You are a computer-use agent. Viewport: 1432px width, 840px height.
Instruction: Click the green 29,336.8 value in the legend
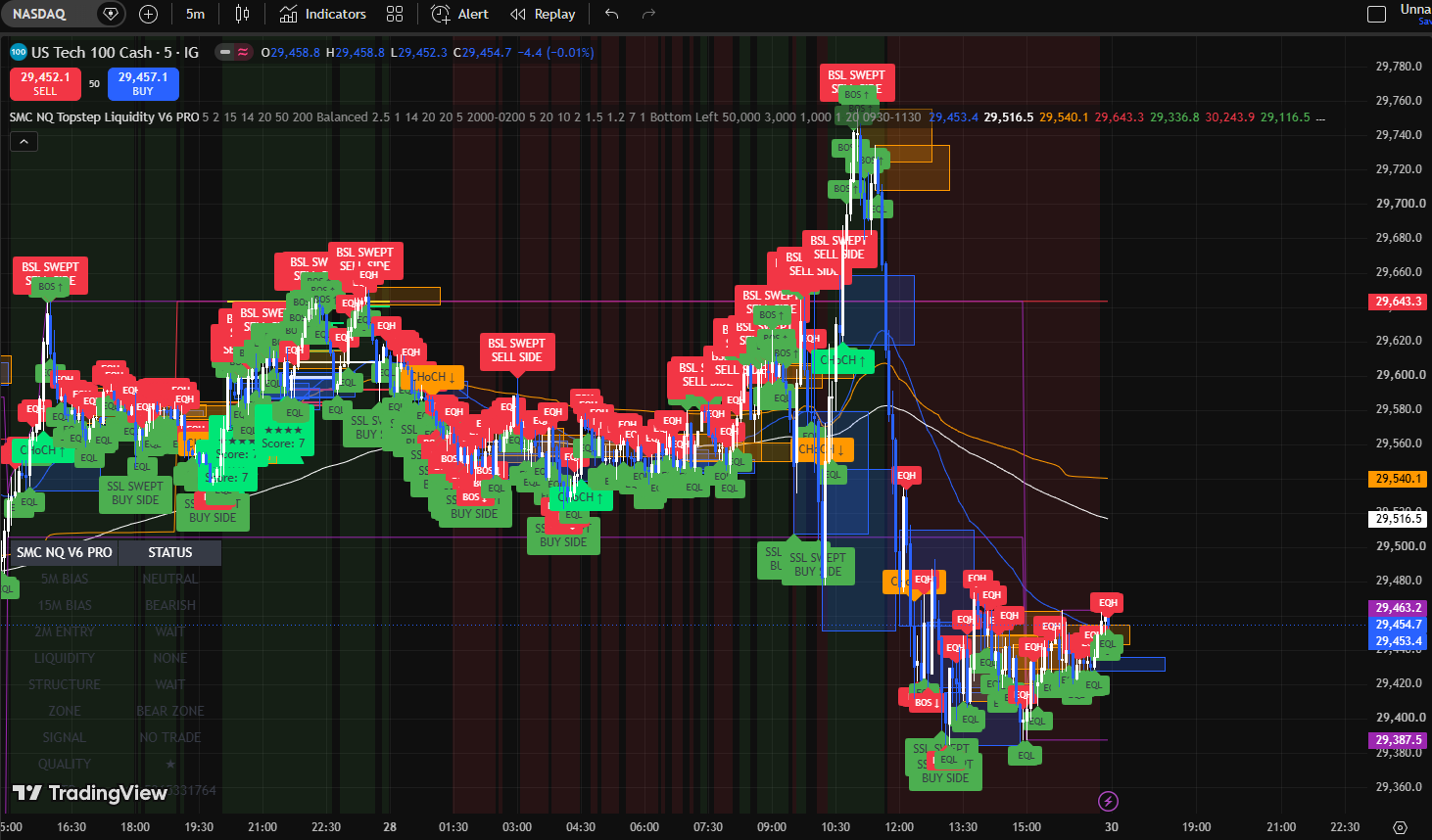(1174, 117)
